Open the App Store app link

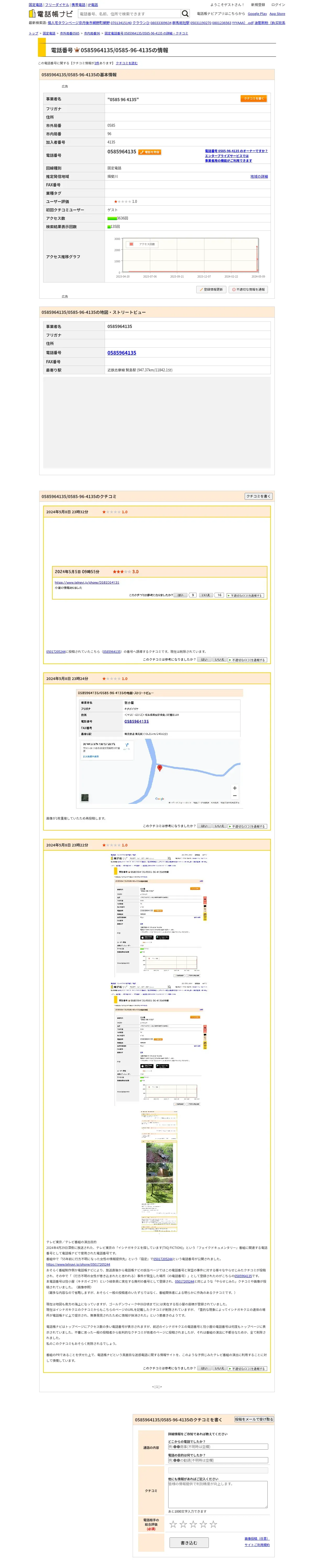pos(277,13)
